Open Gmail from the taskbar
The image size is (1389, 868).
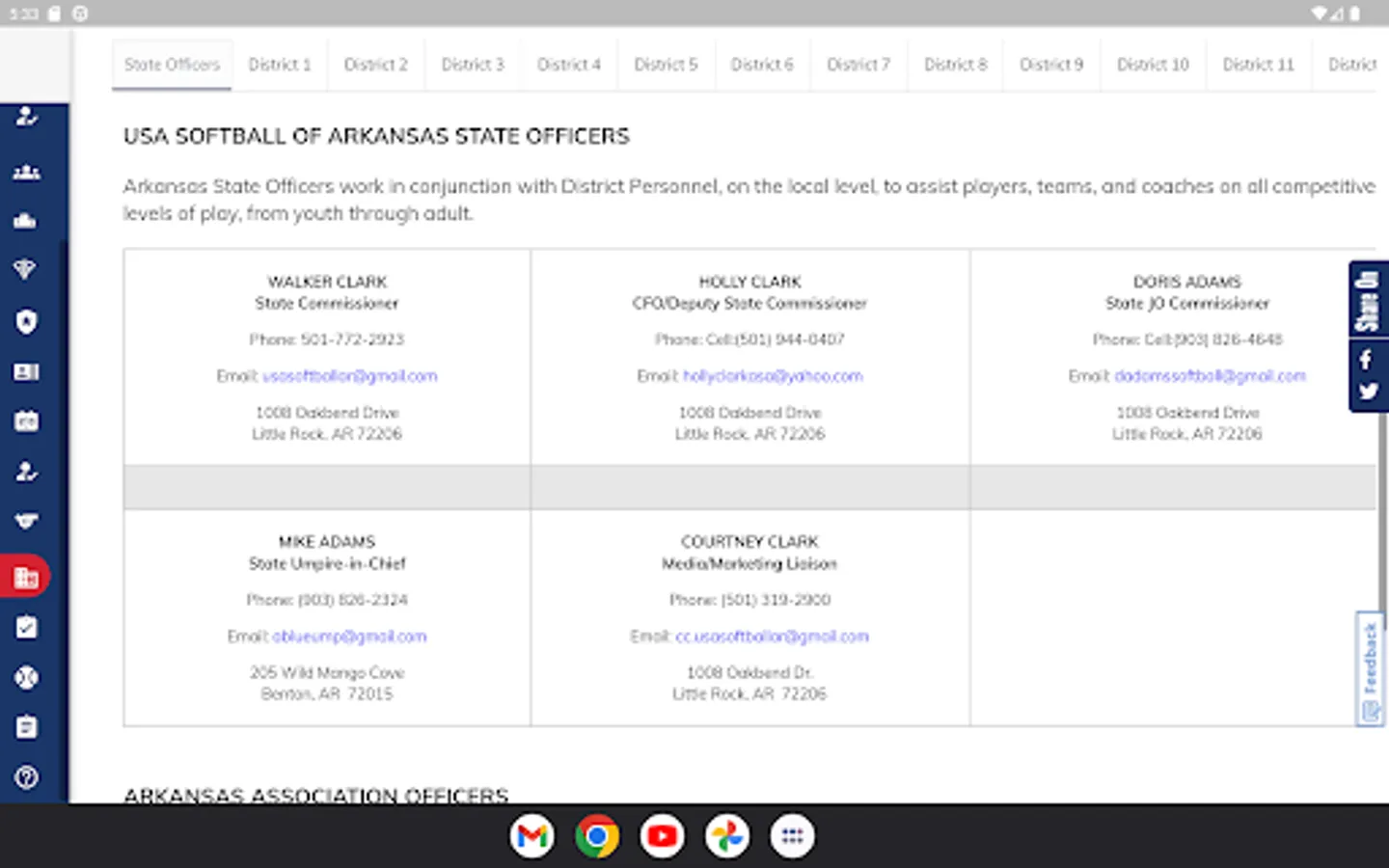[x=532, y=836]
